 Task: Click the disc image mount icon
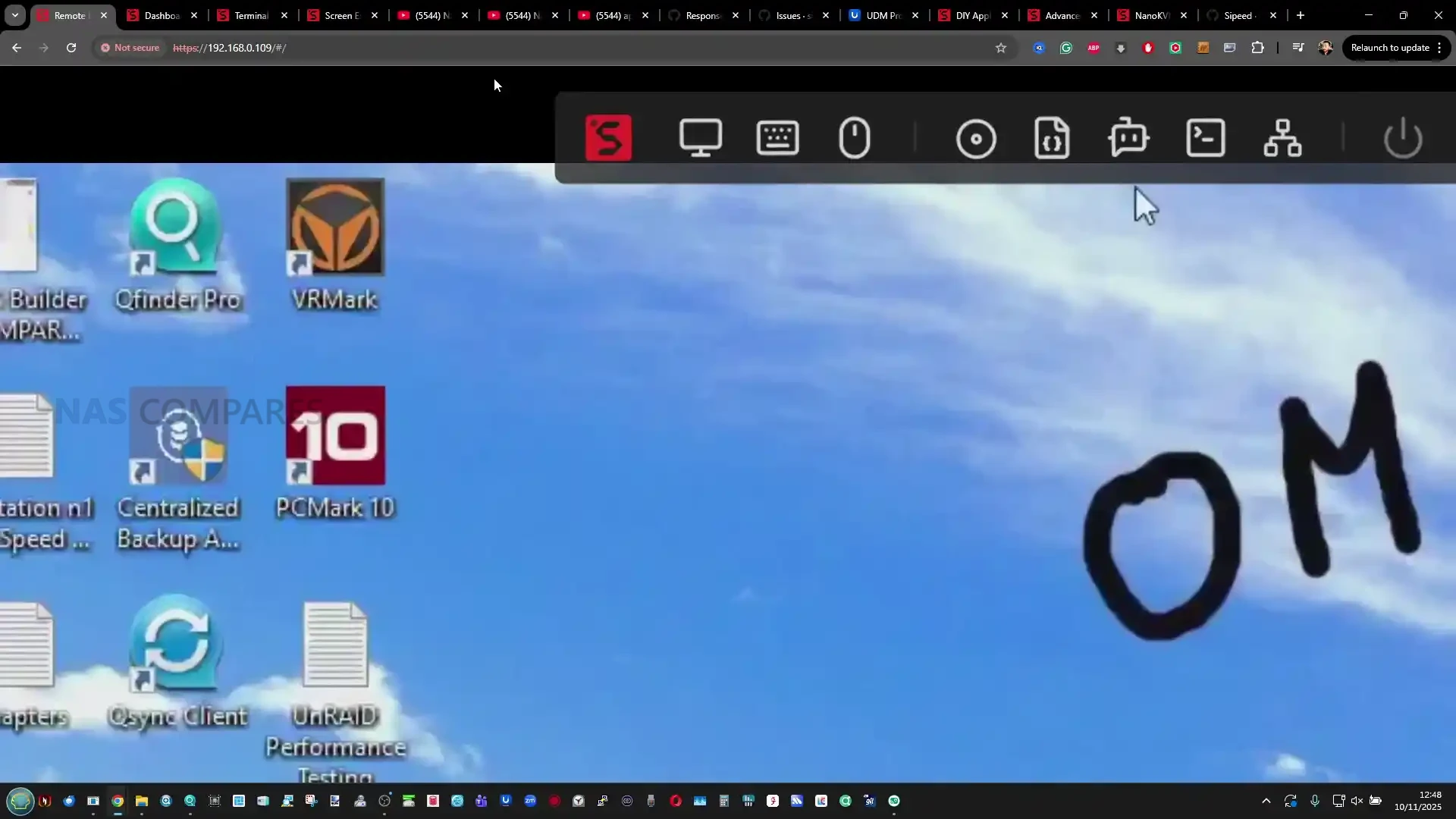(976, 139)
